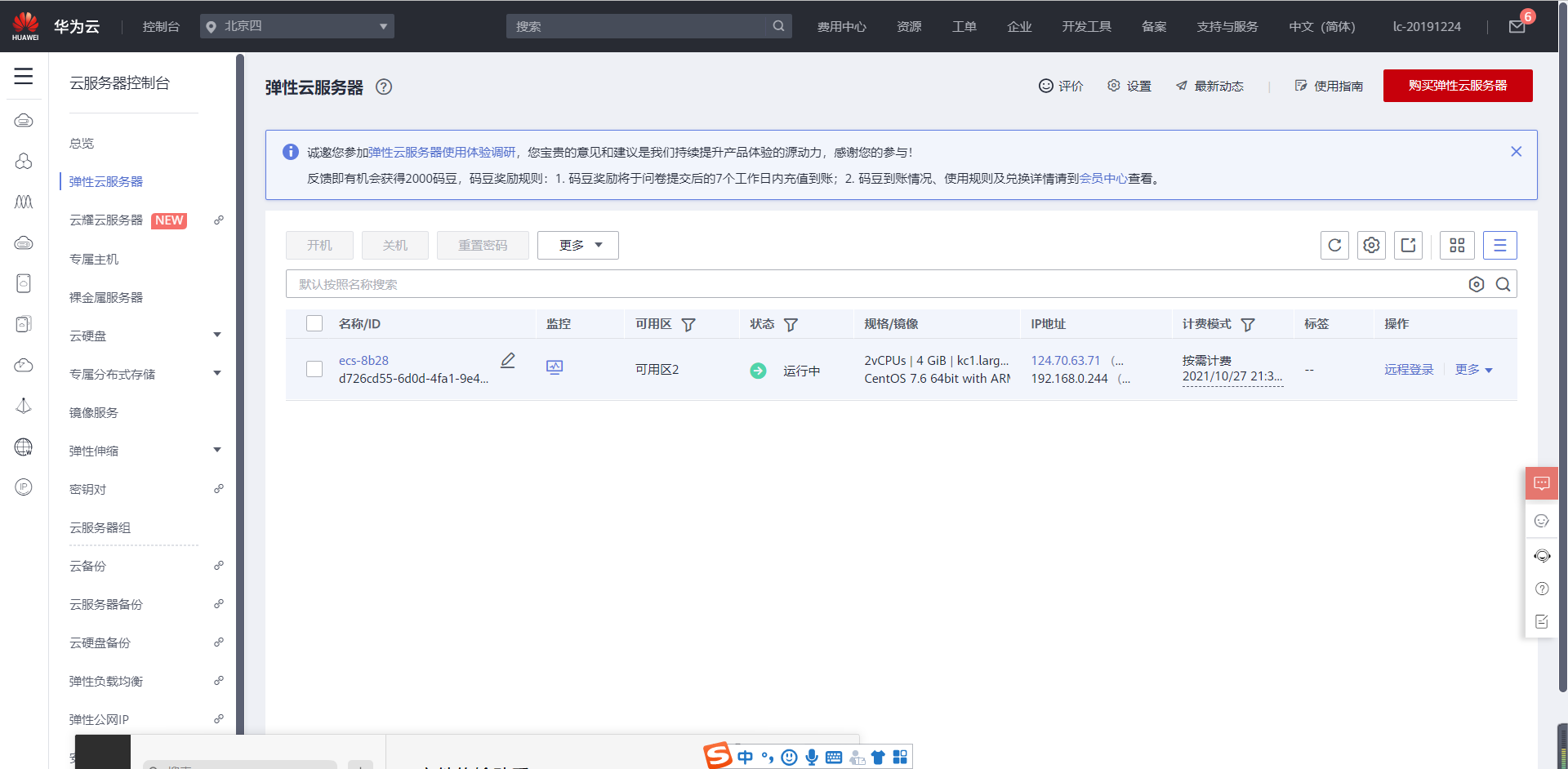Click the customer service headset icon
The image size is (1568, 769).
point(1541,556)
